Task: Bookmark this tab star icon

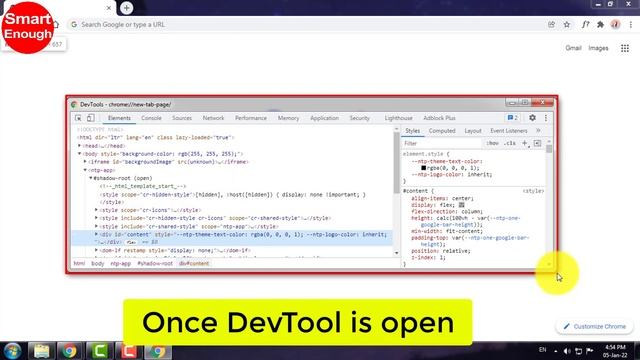Action: click(x=567, y=24)
